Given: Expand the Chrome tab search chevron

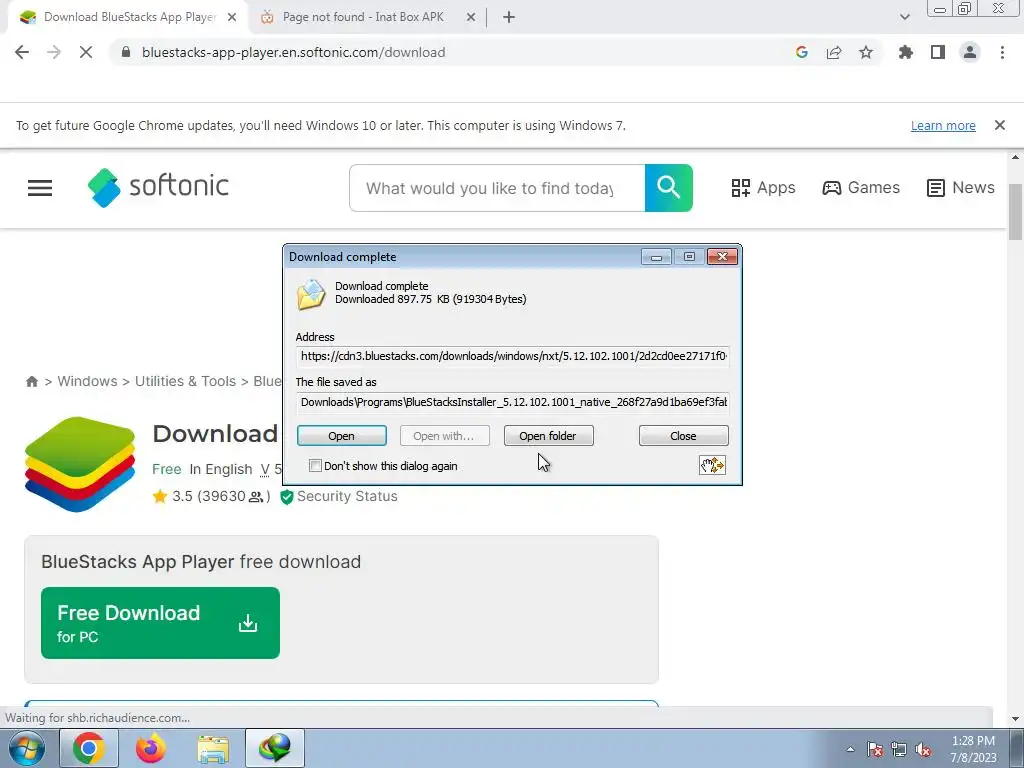Looking at the screenshot, I should tap(904, 18).
